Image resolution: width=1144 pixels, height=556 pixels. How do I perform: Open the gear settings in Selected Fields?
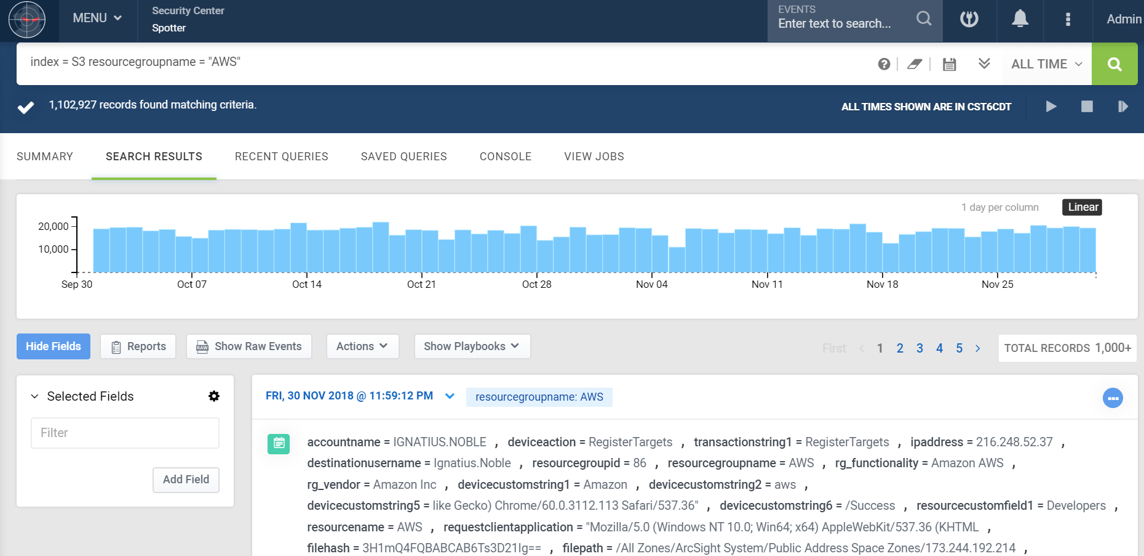tap(214, 396)
